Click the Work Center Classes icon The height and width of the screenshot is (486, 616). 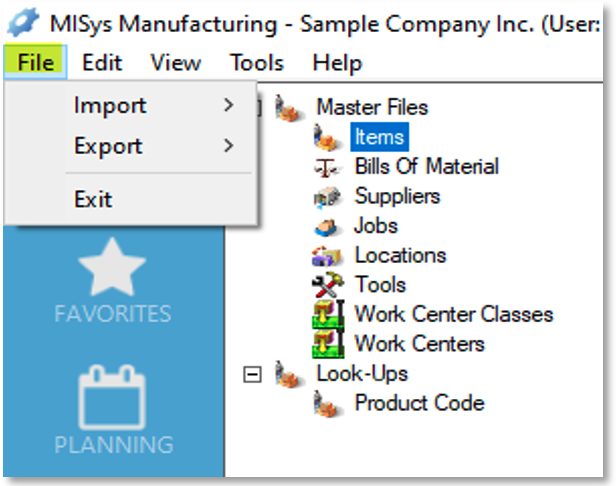click(x=328, y=315)
